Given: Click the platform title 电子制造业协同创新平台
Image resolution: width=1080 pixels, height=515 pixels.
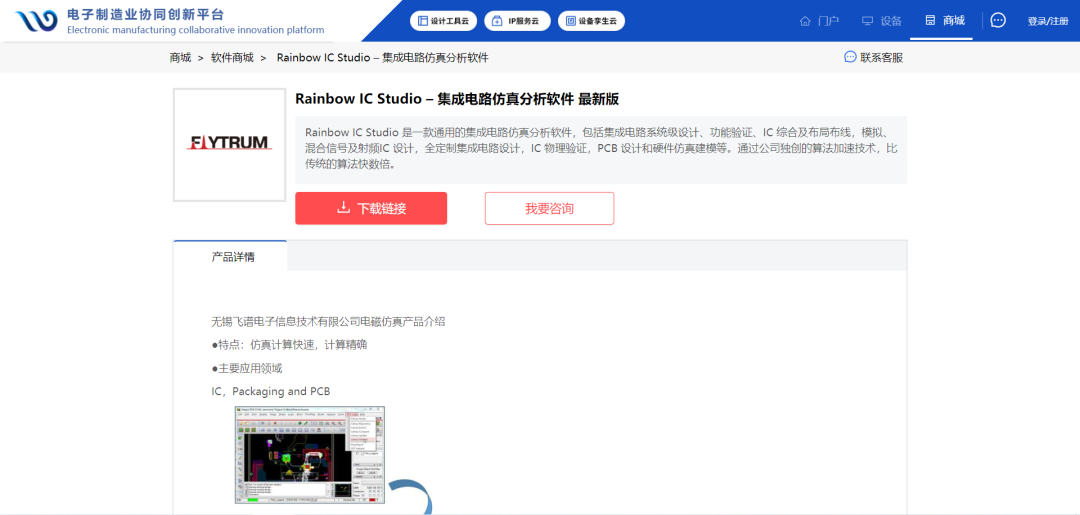Looking at the screenshot, I should [146, 14].
